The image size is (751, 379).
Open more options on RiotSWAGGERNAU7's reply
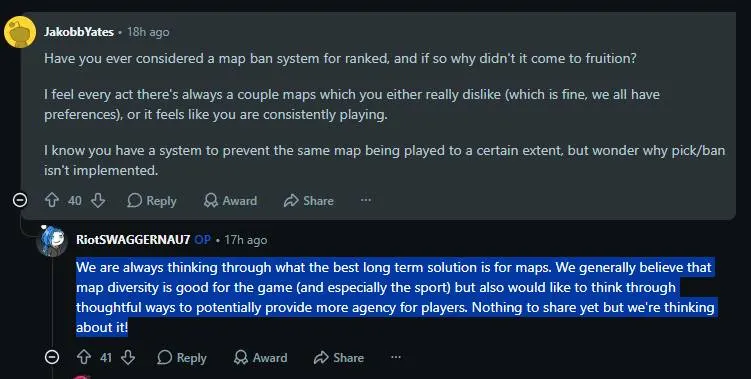click(396, 357)
